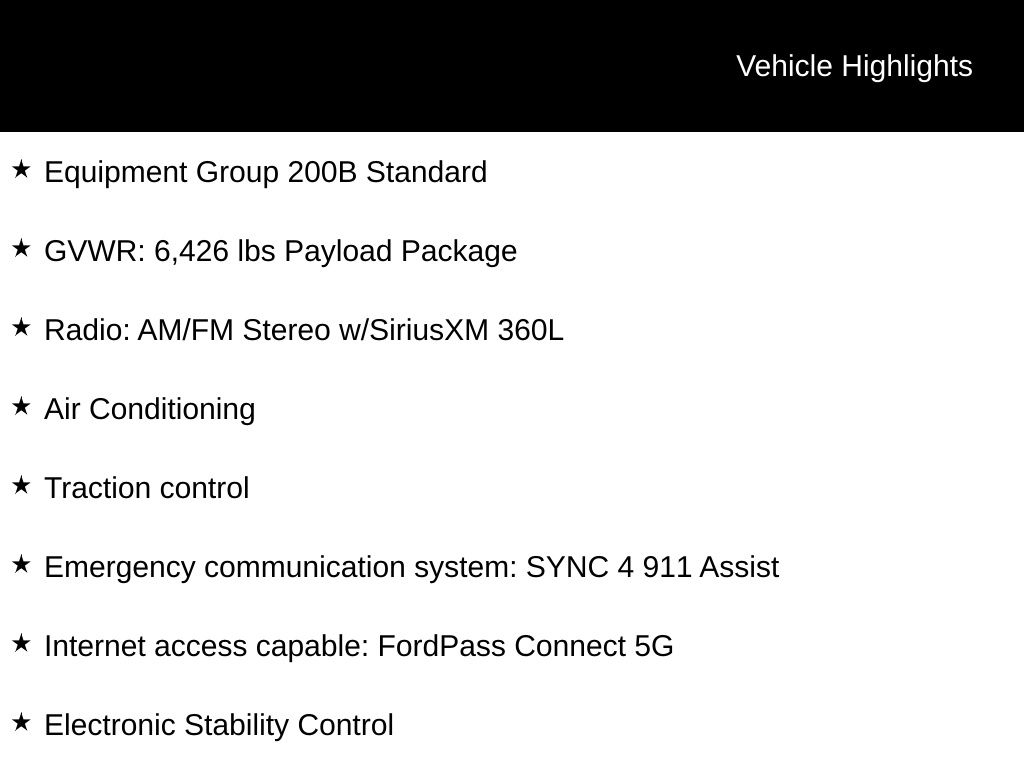Screen dimensions: 1024x768
Task: Click SYNC 4 911 Assist text
Action: point(652,567)
